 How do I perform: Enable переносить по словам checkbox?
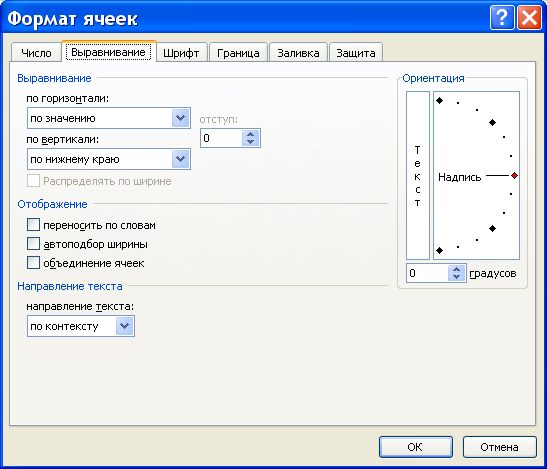[x=33, y=225]
